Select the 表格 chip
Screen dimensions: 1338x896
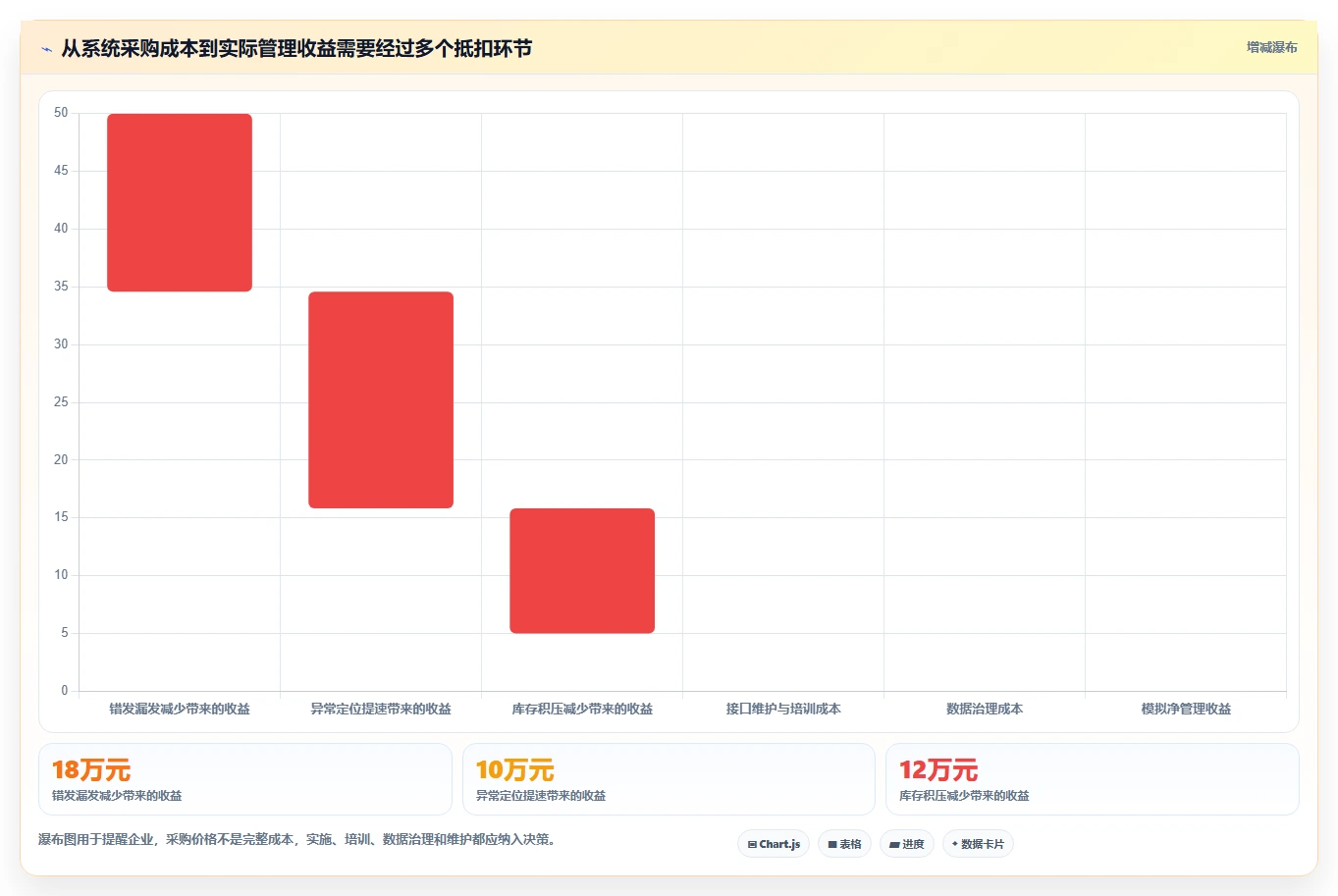point(844,844)
